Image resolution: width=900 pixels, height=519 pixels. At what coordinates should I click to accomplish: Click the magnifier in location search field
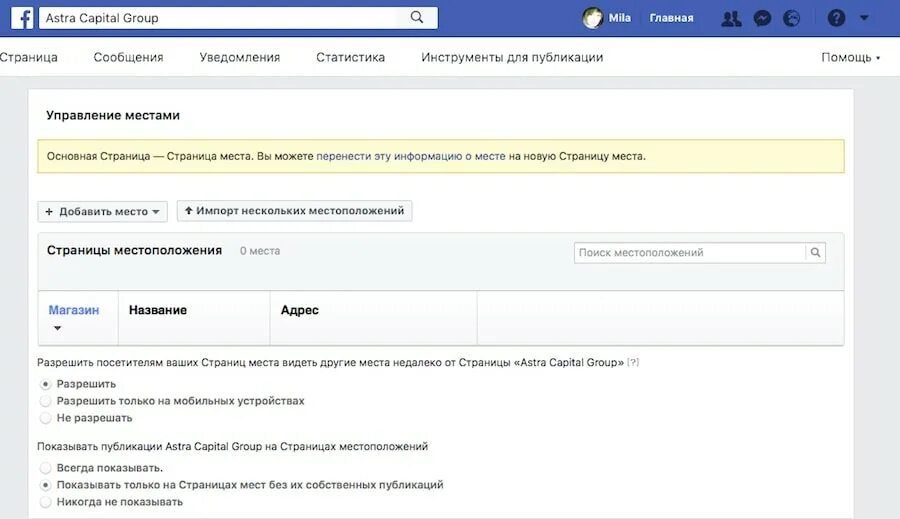tap(815, 253)
